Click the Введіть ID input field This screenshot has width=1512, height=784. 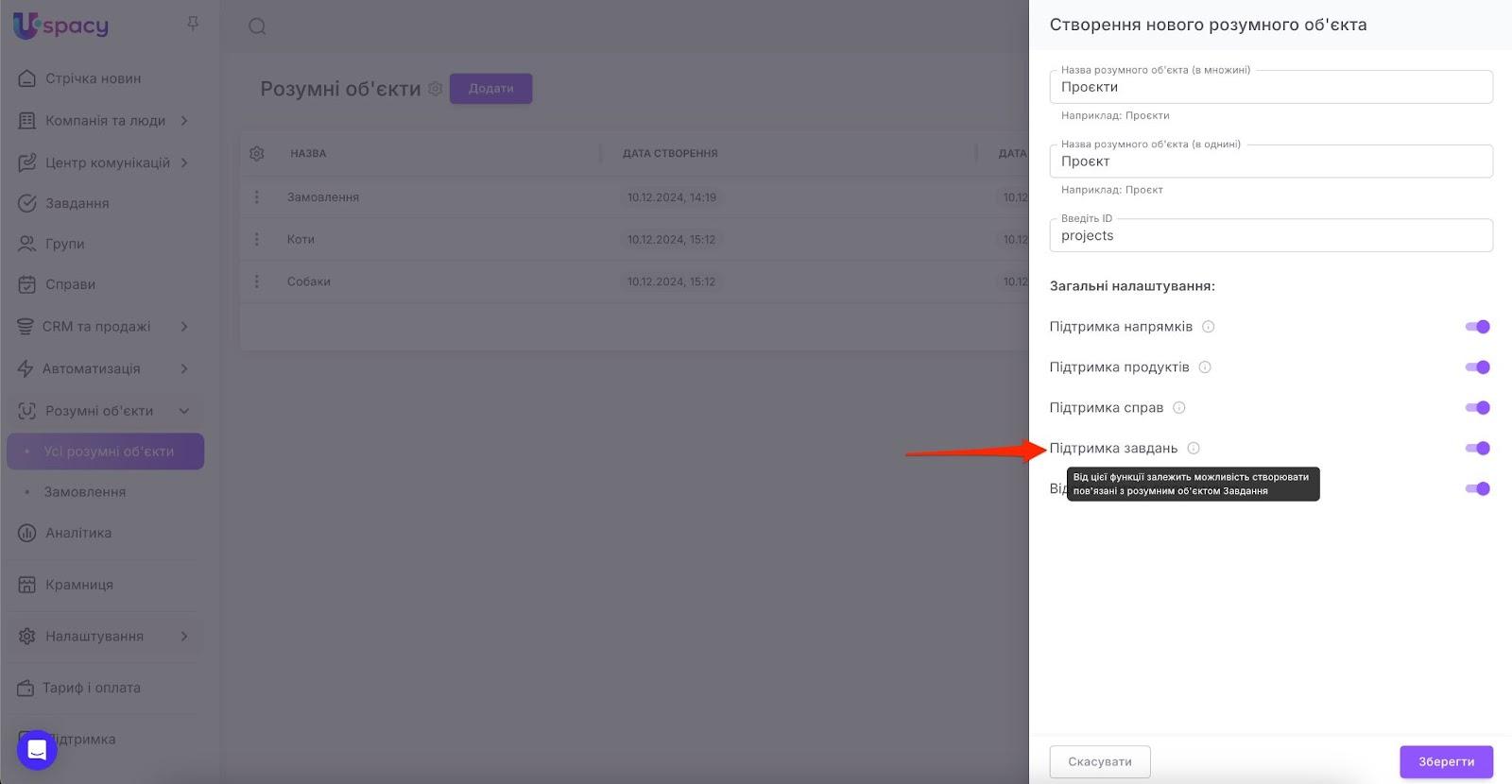coord(1270,236)
